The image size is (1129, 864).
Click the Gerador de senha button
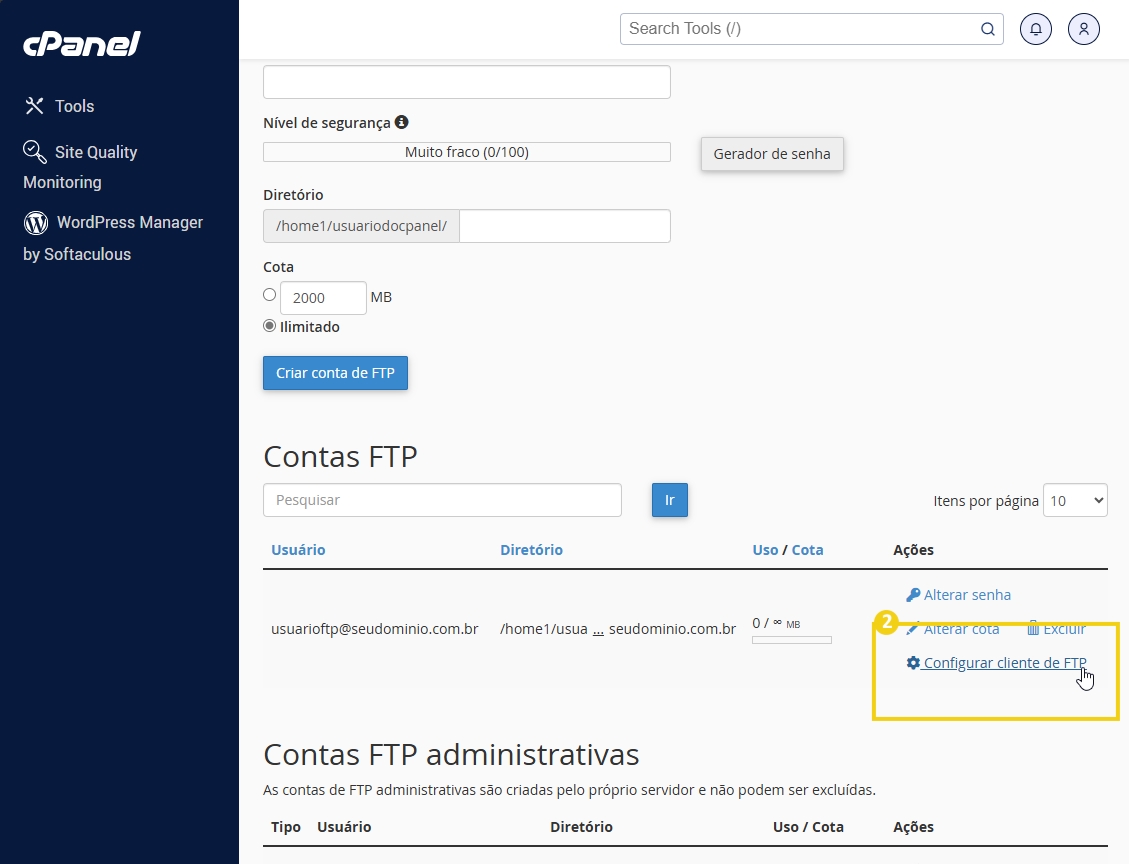pos(772,154)
